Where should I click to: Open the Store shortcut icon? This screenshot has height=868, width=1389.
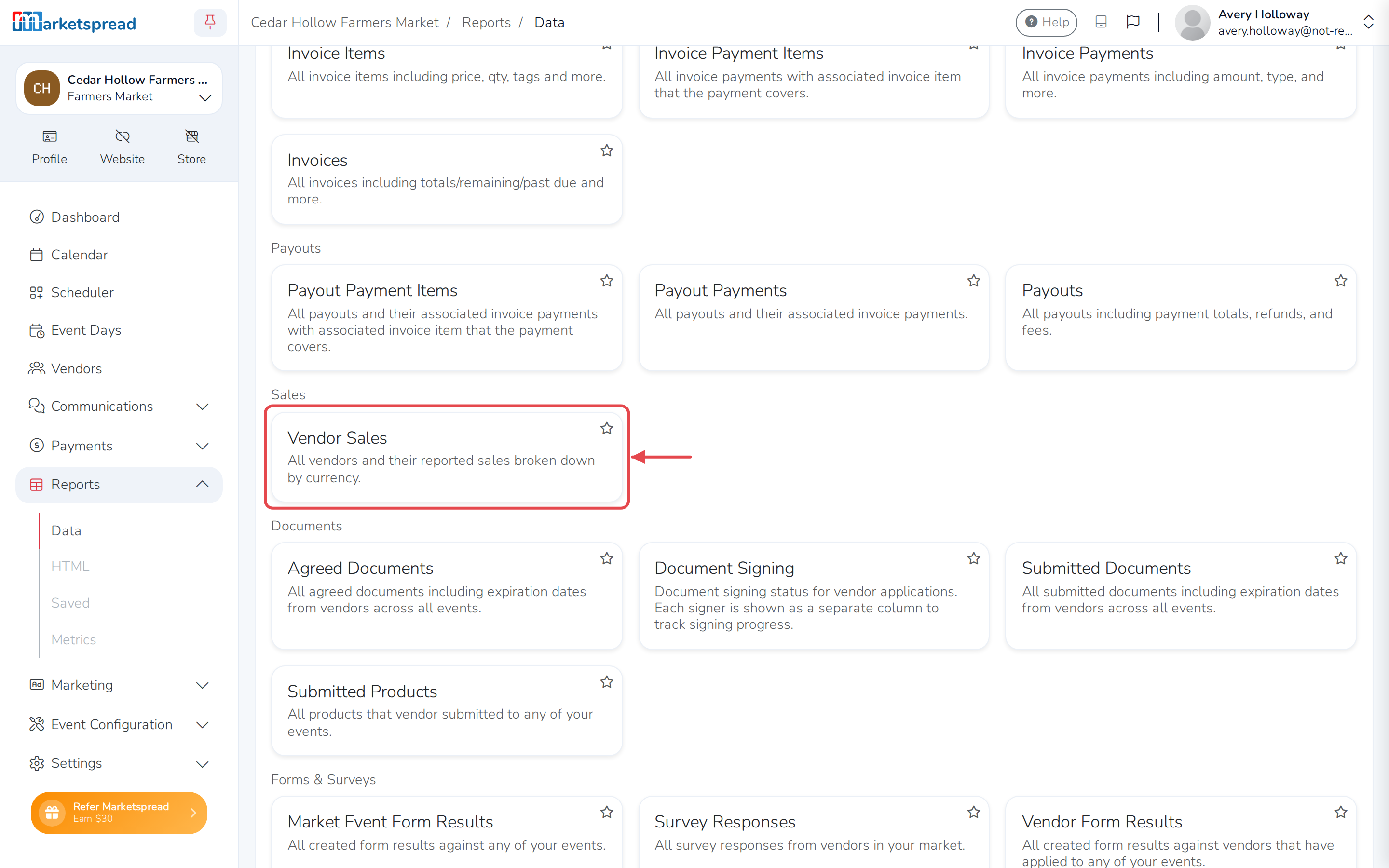coord(191,136)
